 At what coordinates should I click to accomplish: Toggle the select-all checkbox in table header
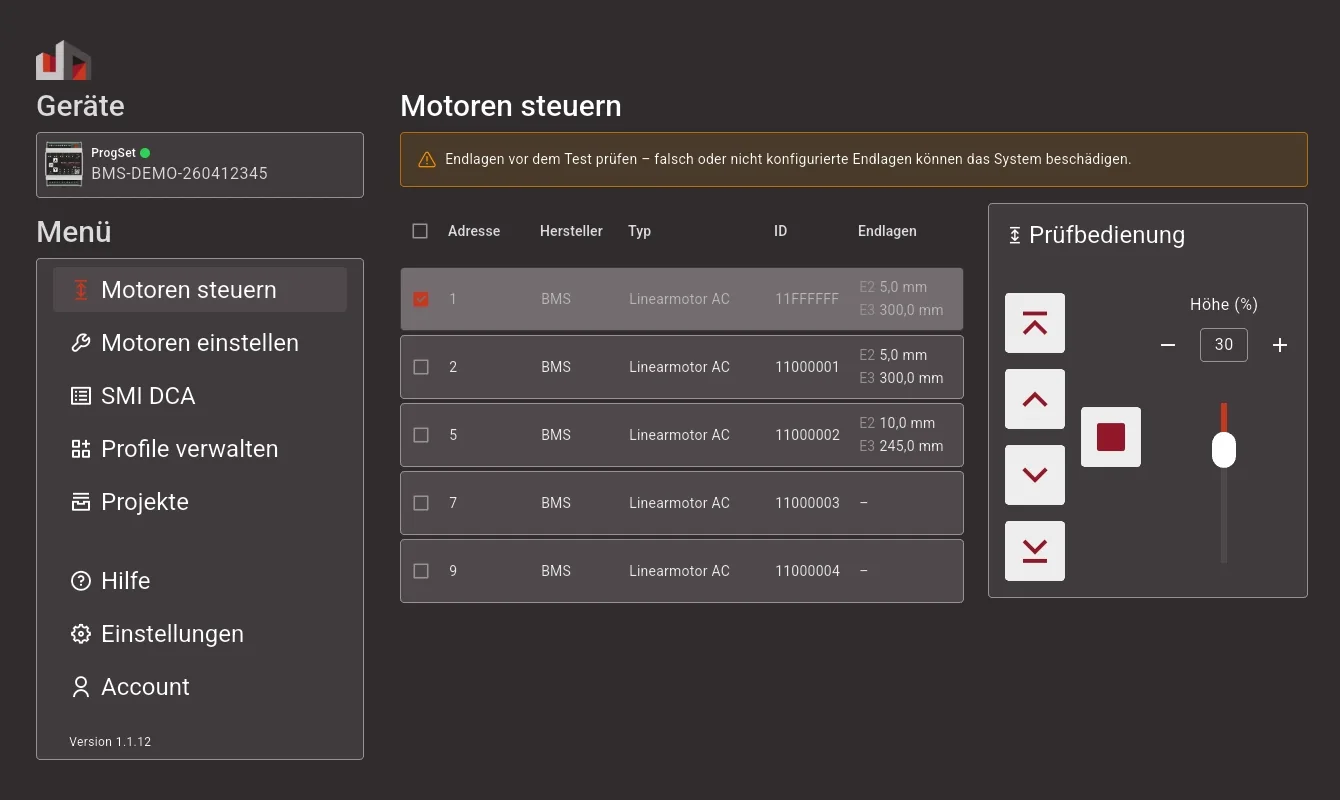[x=420, y=231]
